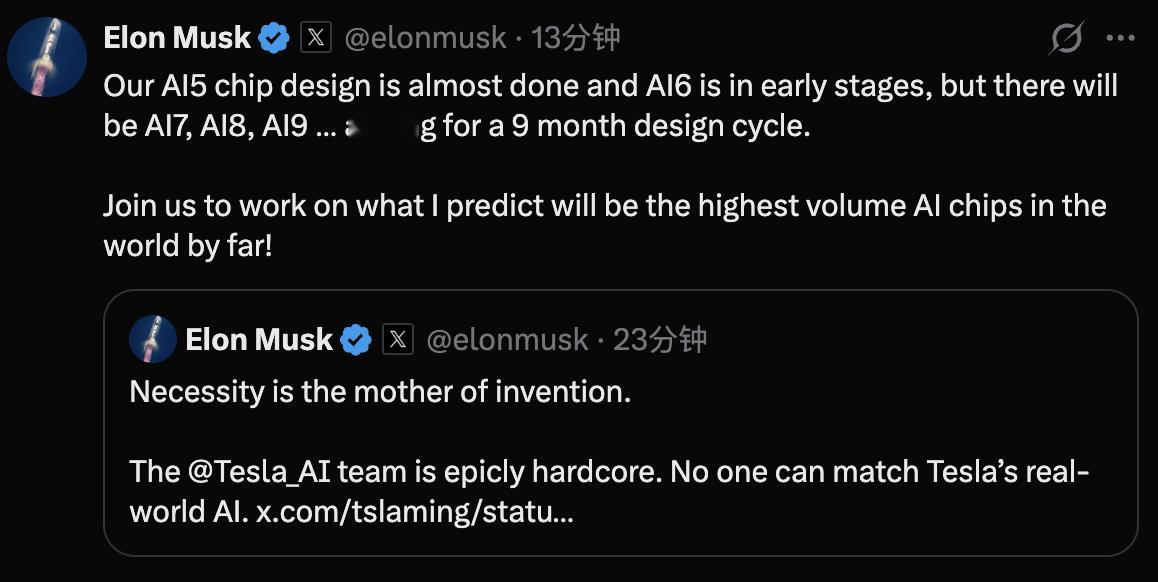1158x582 pixels.
Task: Click Elon Musk name in quoted post
Action: click(x=259, y=340)
